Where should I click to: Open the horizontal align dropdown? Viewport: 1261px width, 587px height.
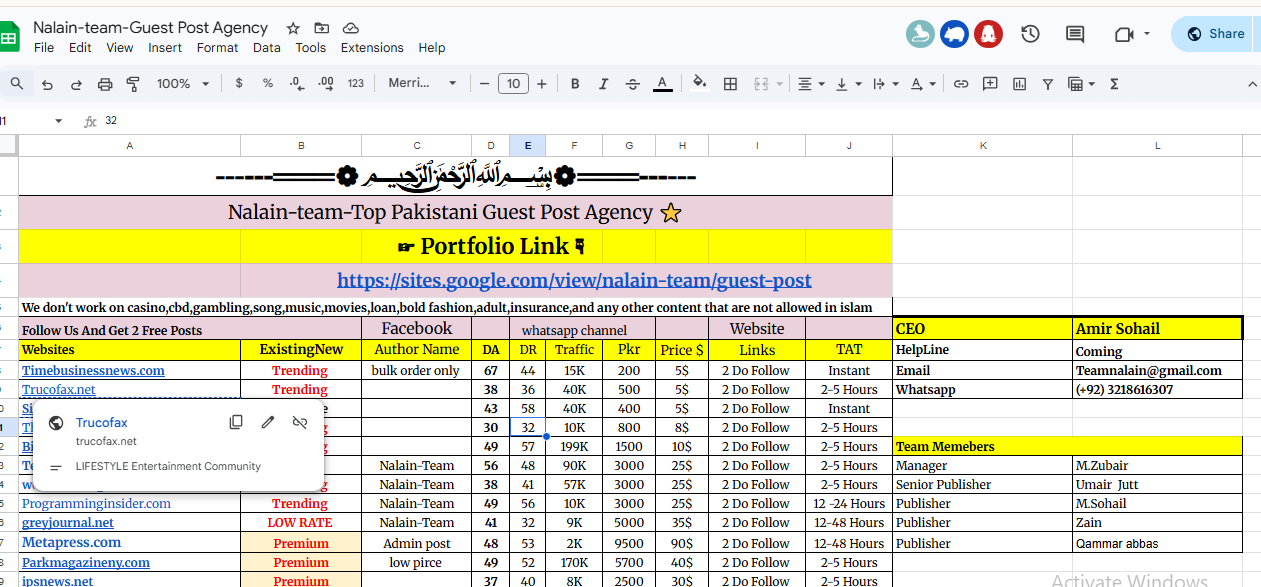pos(812,84)
